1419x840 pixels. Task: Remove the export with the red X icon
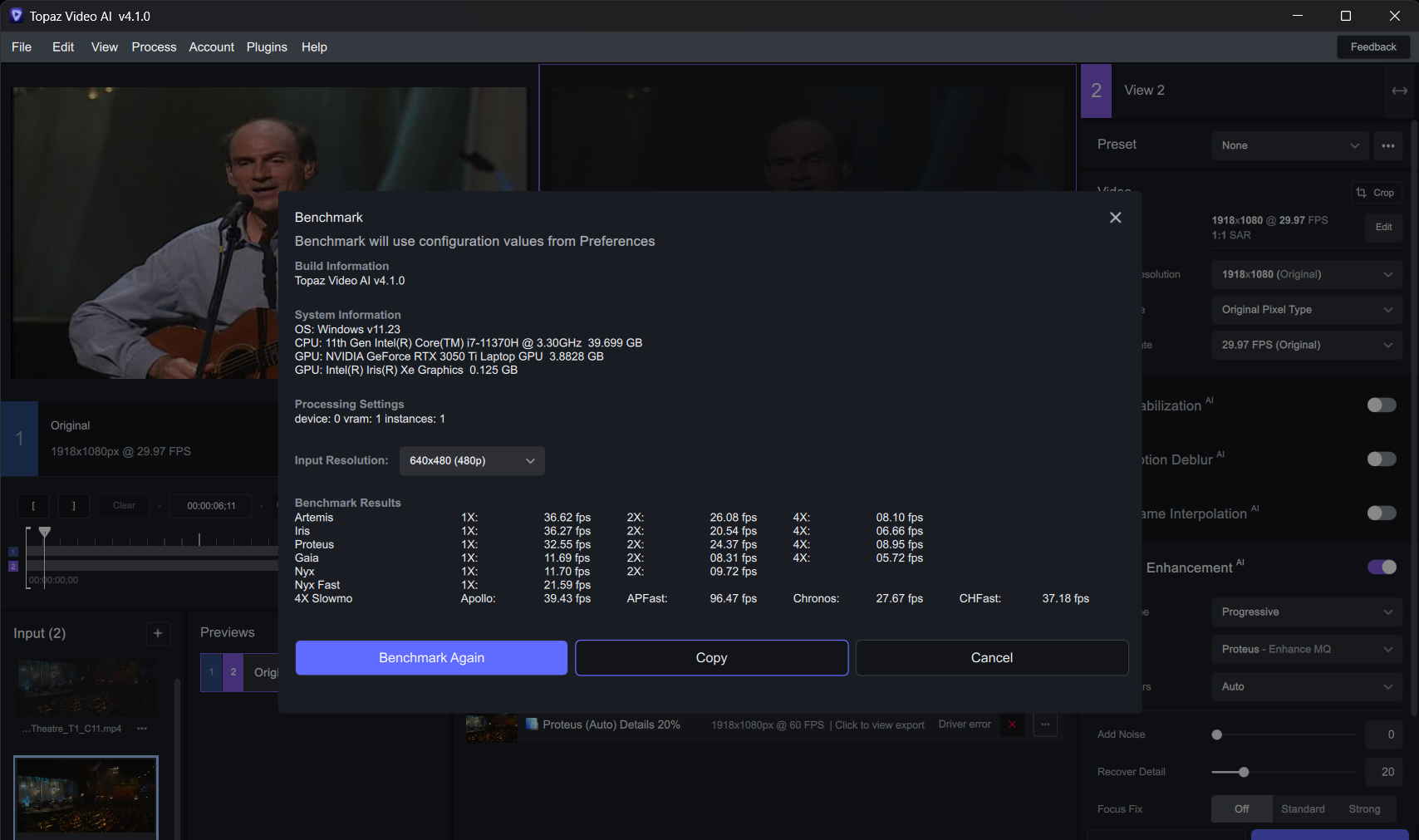(1012, 725)
